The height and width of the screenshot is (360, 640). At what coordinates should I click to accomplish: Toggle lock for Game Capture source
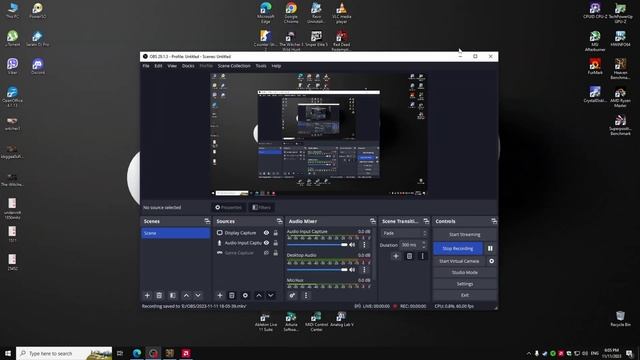(x=276, y=253)
